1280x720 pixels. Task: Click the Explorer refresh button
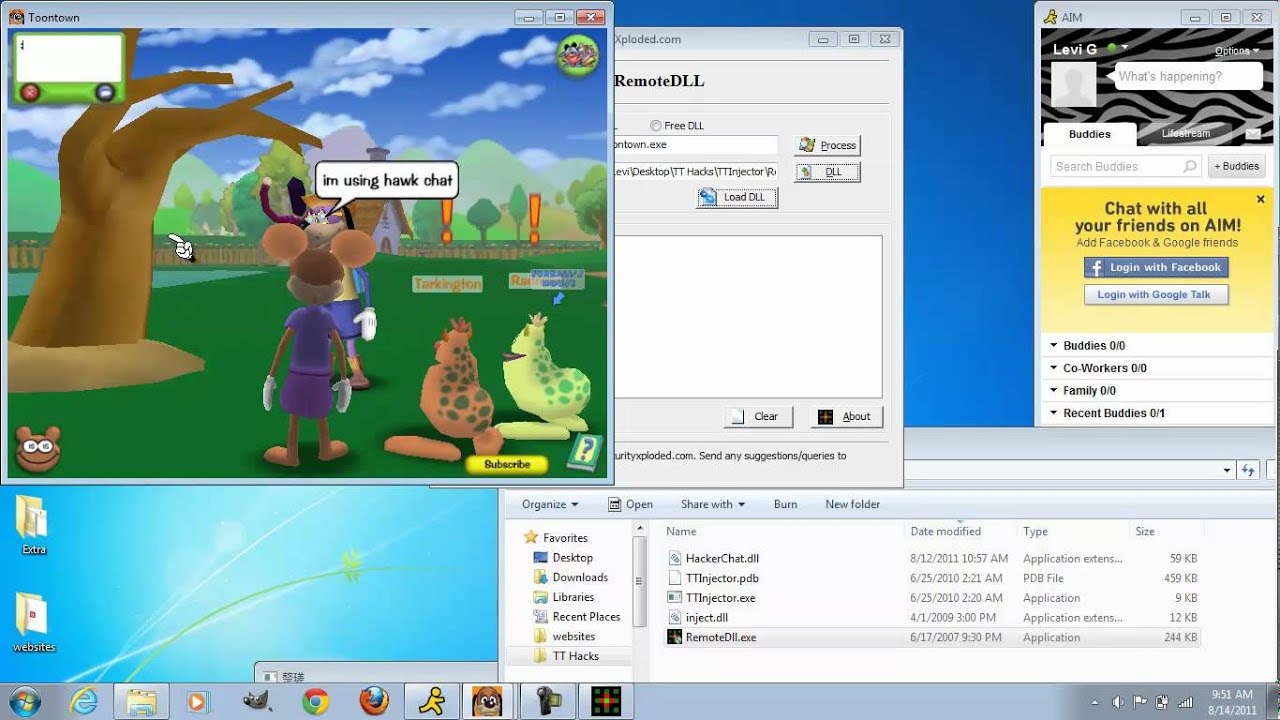(x=1248, y=470)
